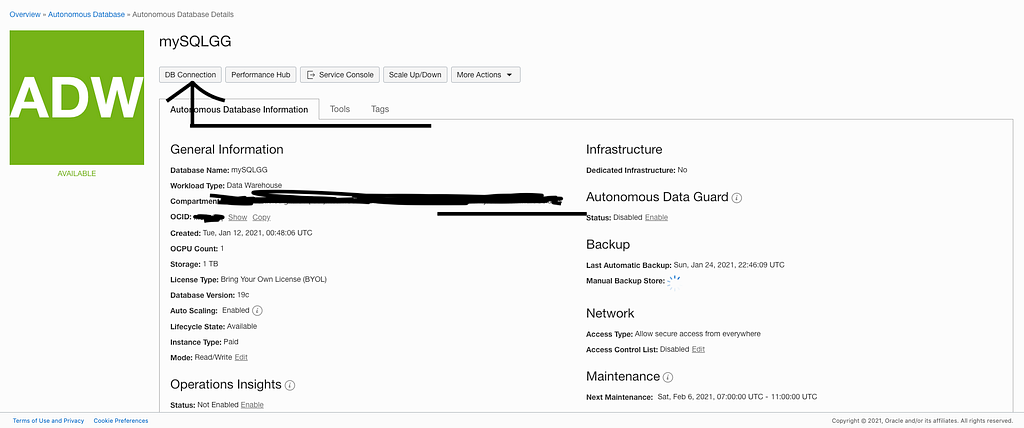Click the Auto Scaling info icon
The image size is (1024, 428).
257,310
